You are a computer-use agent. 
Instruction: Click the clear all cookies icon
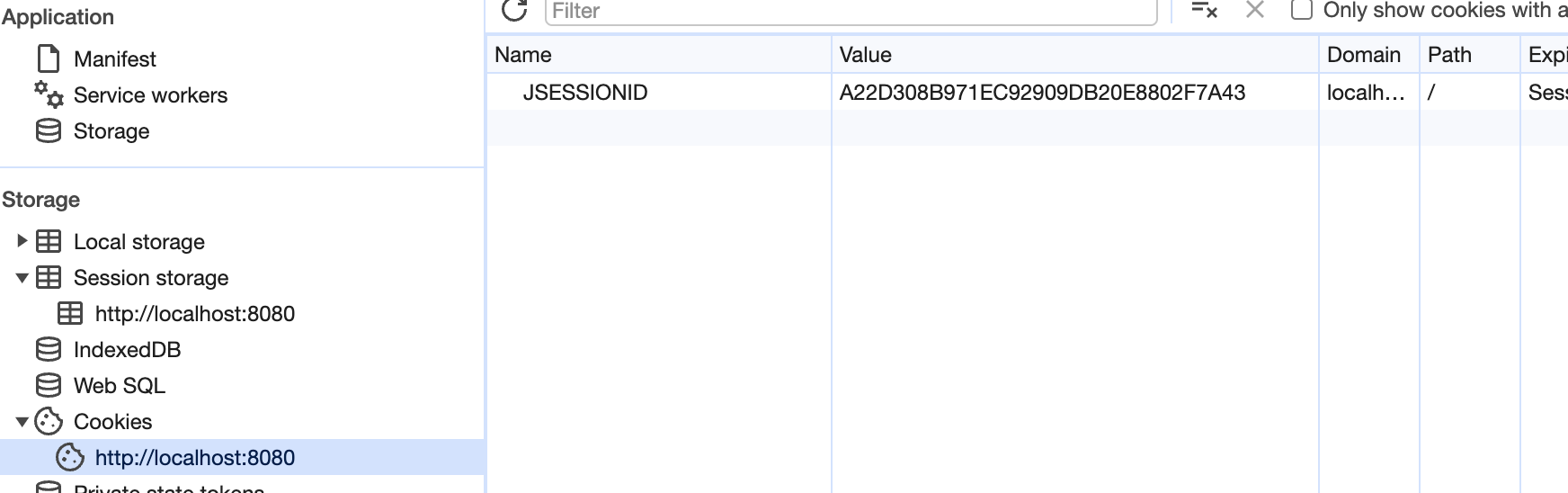[1204, 10]
